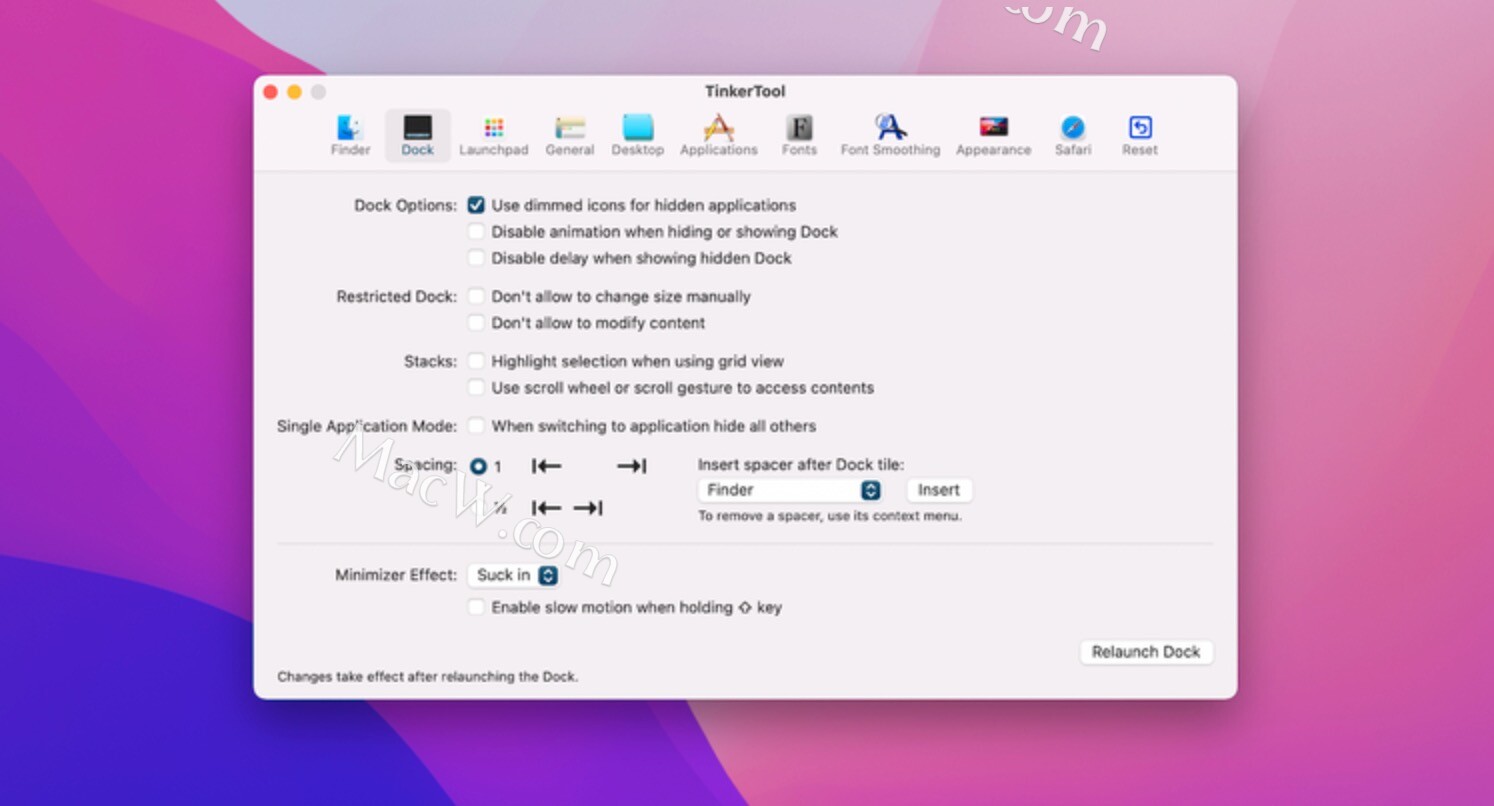Enable scroll wheel to access Stacks contents
Screen dimensions: 1494x806
(477, 387)
